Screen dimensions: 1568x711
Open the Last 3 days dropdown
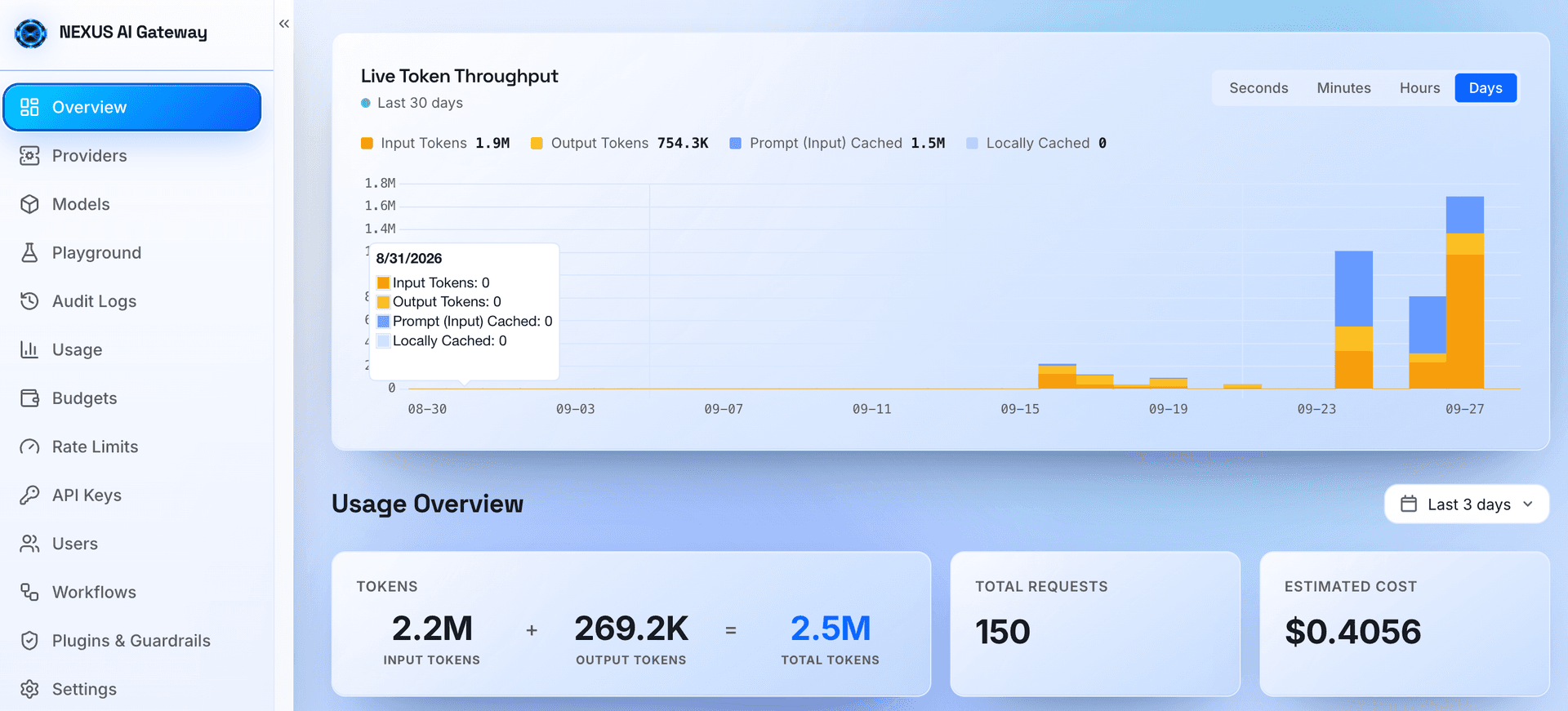click(x=1467, y=504)
